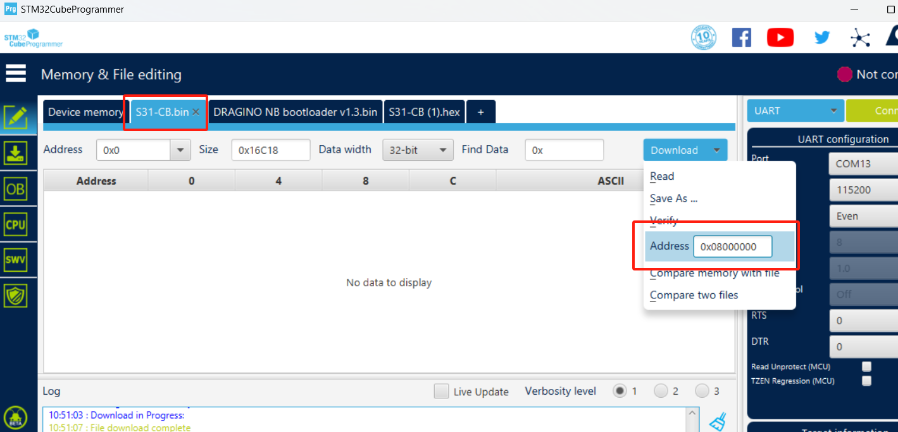
Task: Switch to the Device memory tab
Action: pos(85,112)
